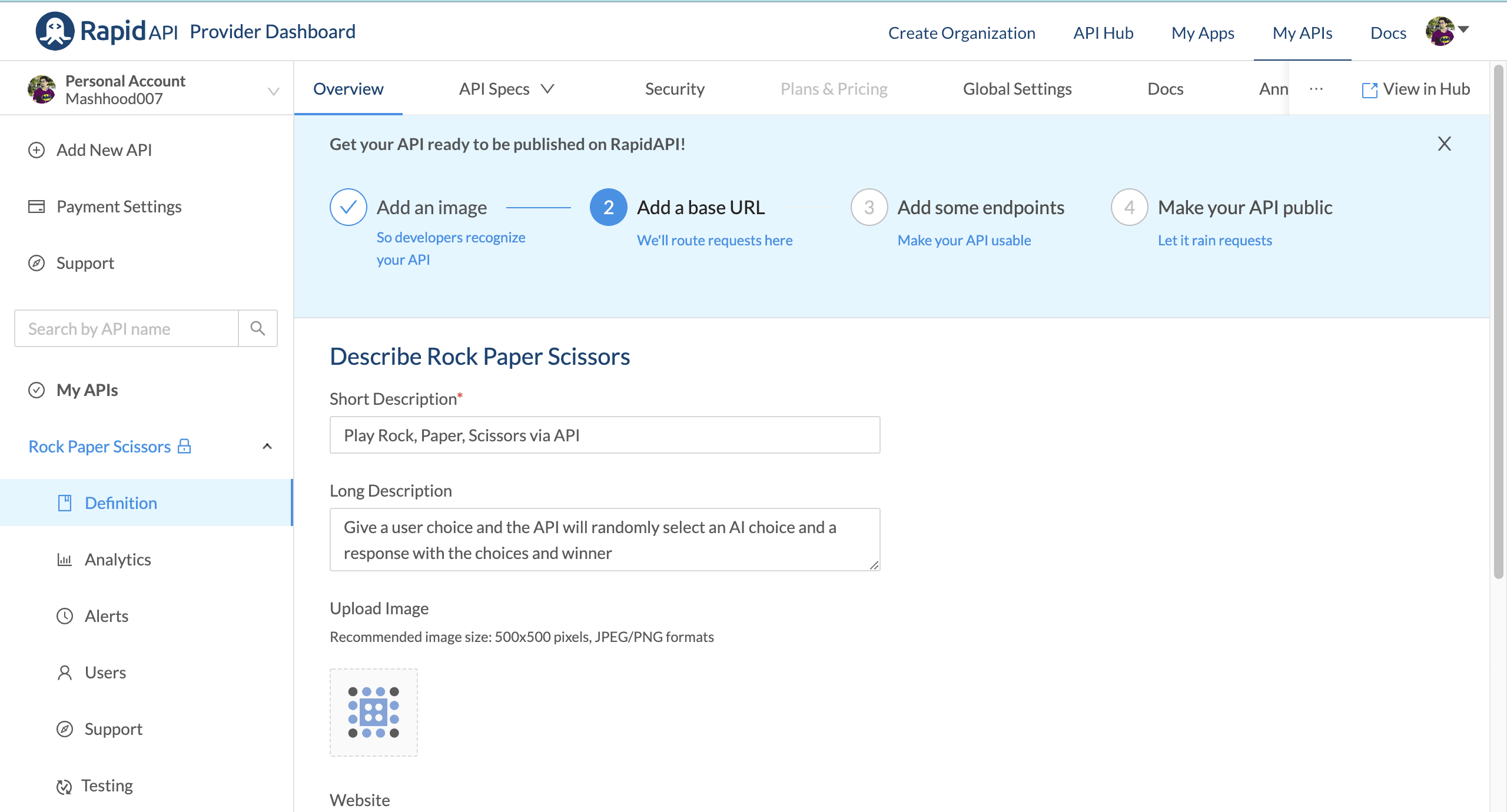Open the user avatar menu in header

(1440, 31)
